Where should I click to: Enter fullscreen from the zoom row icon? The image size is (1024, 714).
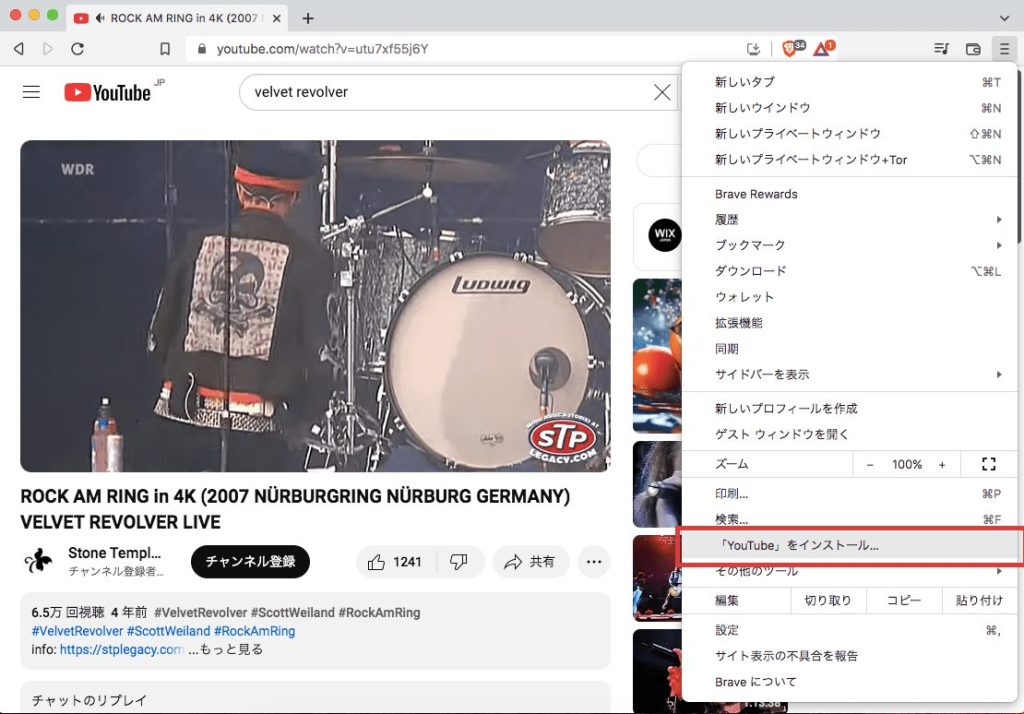coord(989,464)
